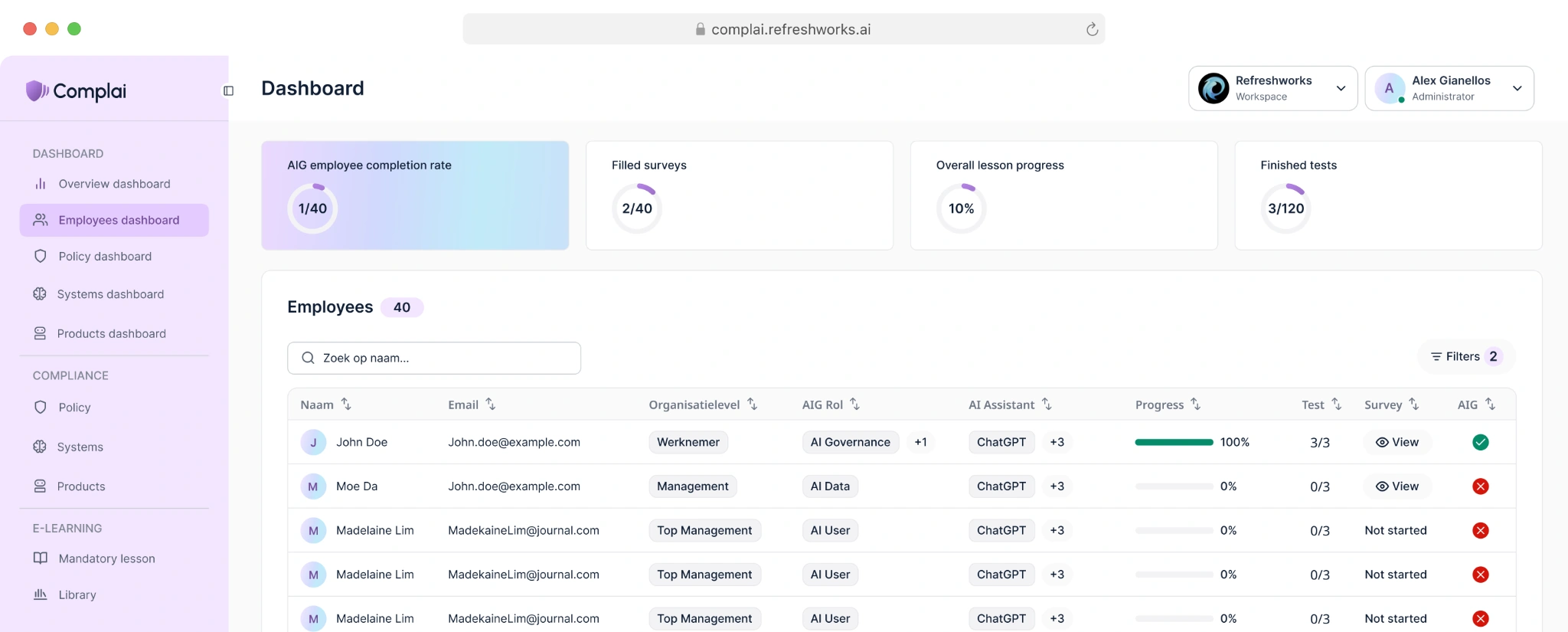
Task: View Moe Da's survey via eye button
Action: (1396, 486)
